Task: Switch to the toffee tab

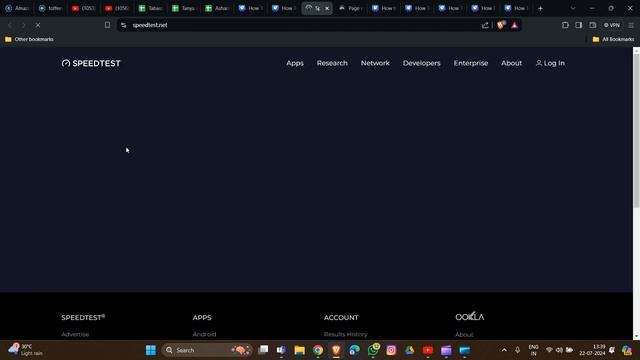Action: [50, 8]
